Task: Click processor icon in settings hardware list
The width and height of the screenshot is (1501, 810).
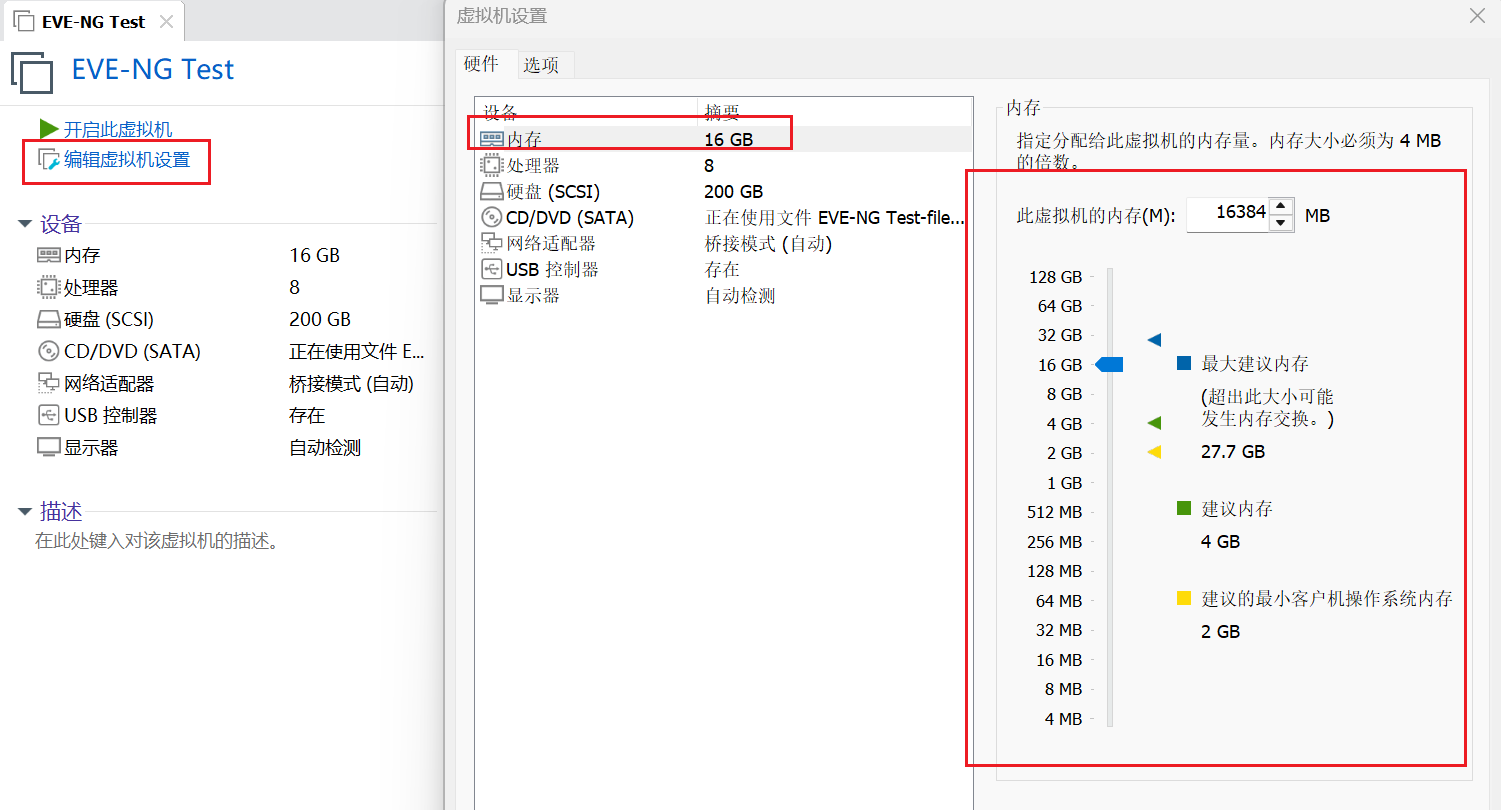Action: pyautogui.click(x=492, y=165)
